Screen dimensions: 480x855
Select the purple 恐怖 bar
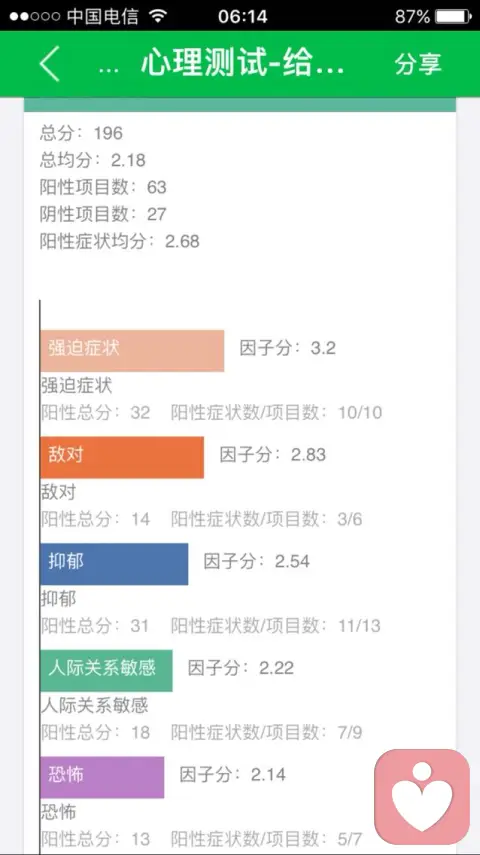tap(102, 777)
